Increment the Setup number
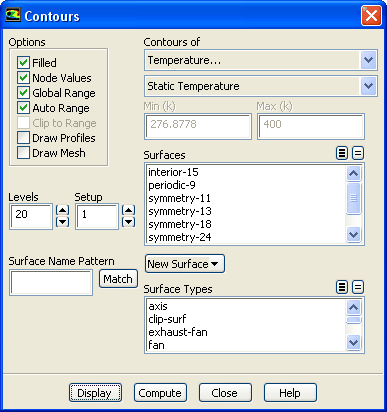The height and width of the screenshot is (412, 387). (128, 210)
